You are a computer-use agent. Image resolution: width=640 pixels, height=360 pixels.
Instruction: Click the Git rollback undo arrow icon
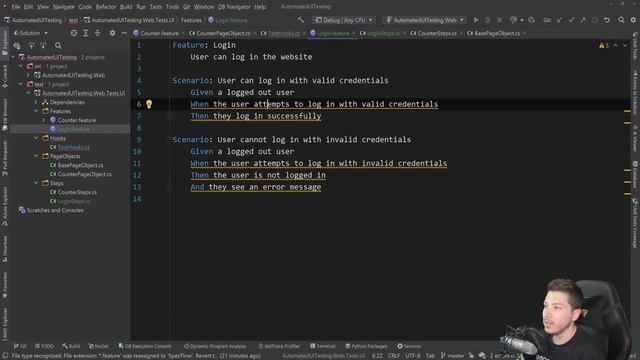(607, 20)
